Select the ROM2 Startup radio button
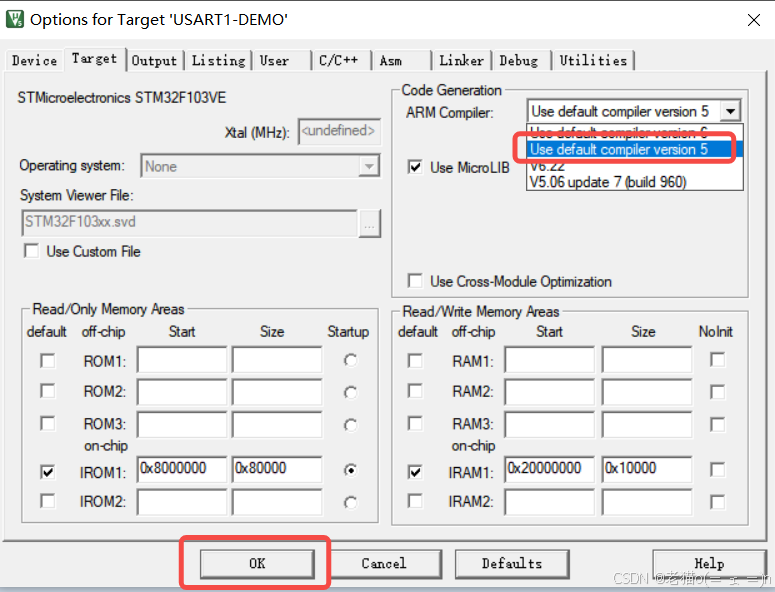Viewport: 775px width, 592px height. [350, 392]
